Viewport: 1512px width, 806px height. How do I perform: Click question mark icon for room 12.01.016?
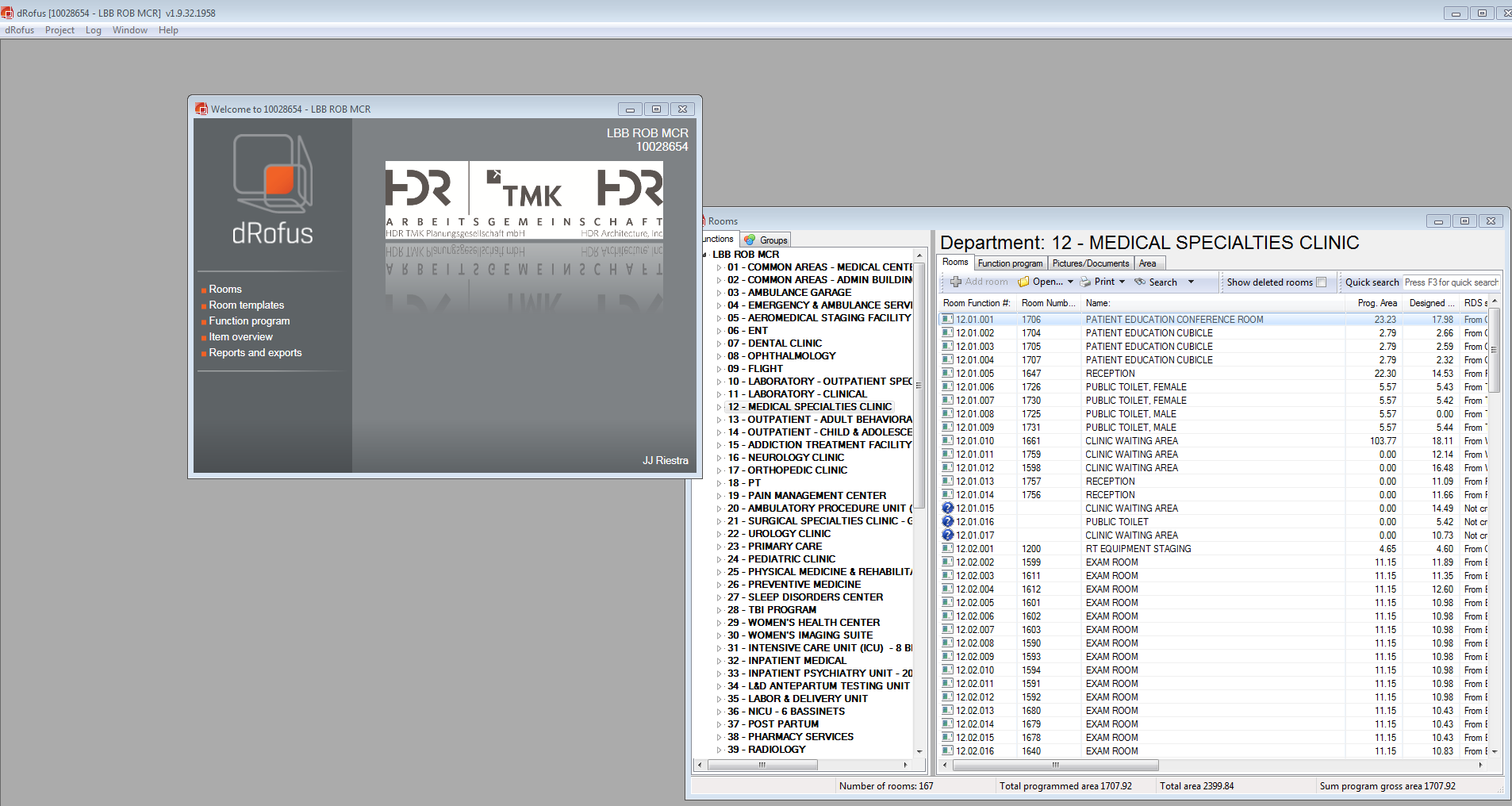tap(947, 522)
